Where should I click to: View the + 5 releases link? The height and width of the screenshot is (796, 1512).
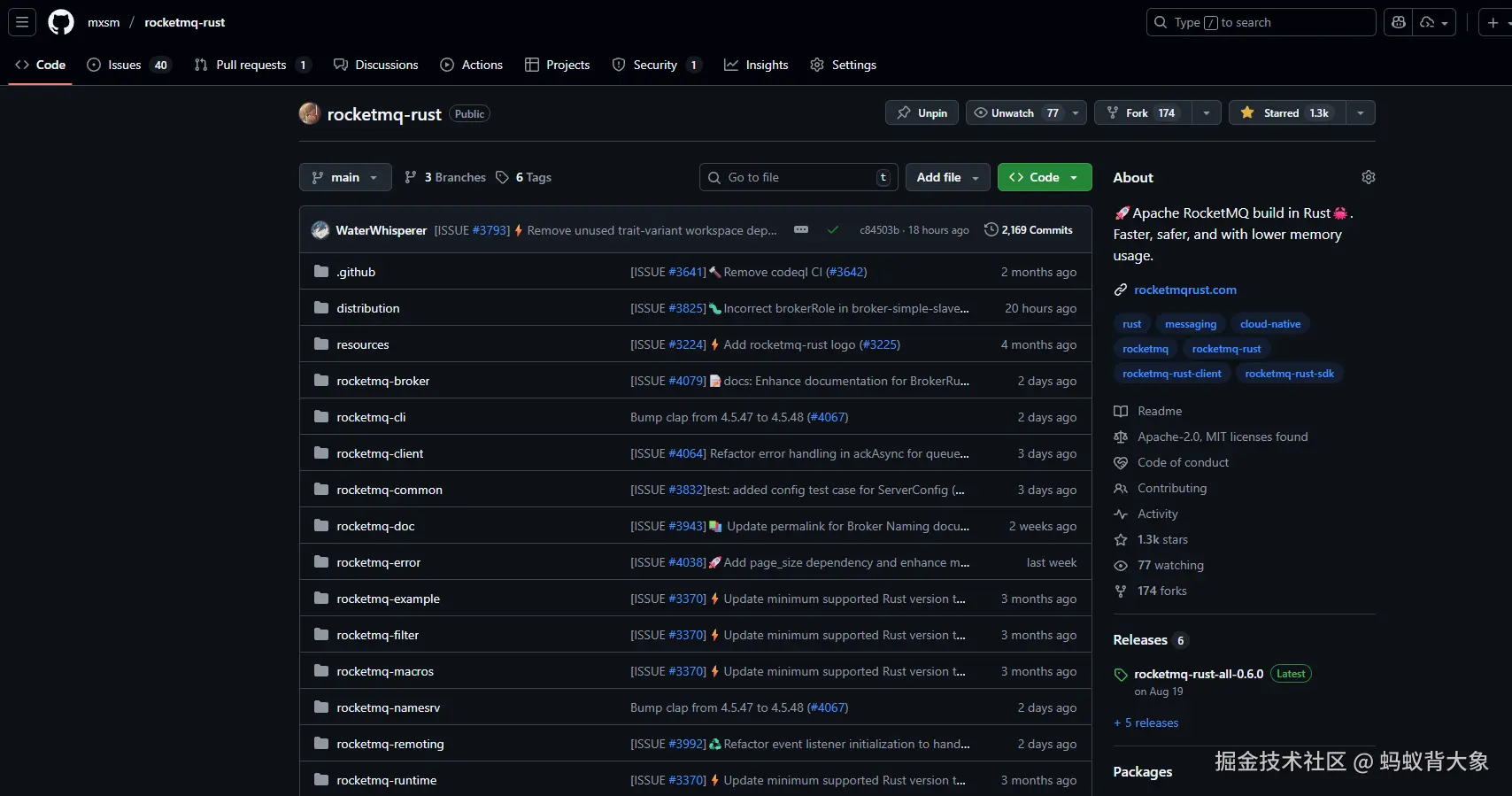[x=1146, y=723]
